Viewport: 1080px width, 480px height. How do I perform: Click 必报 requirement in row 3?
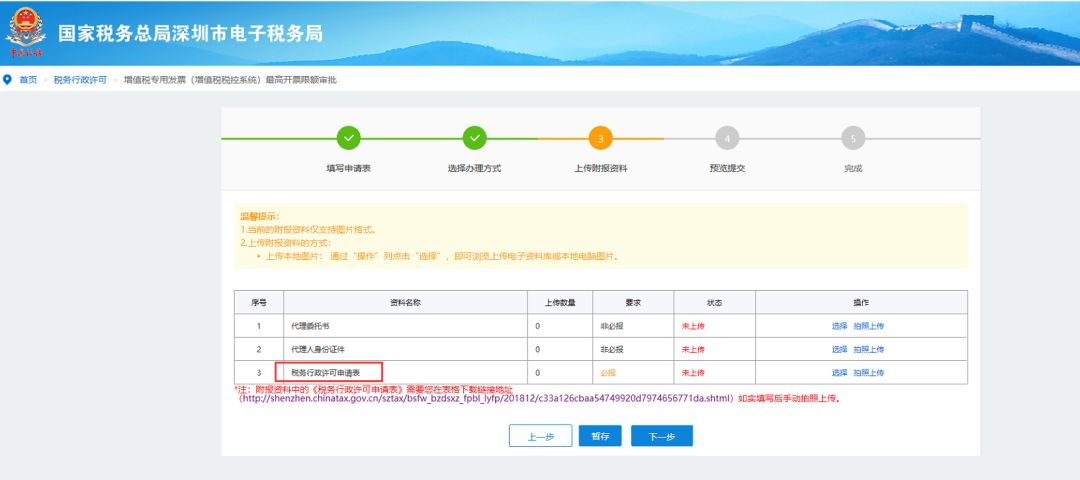pos(608,373)
